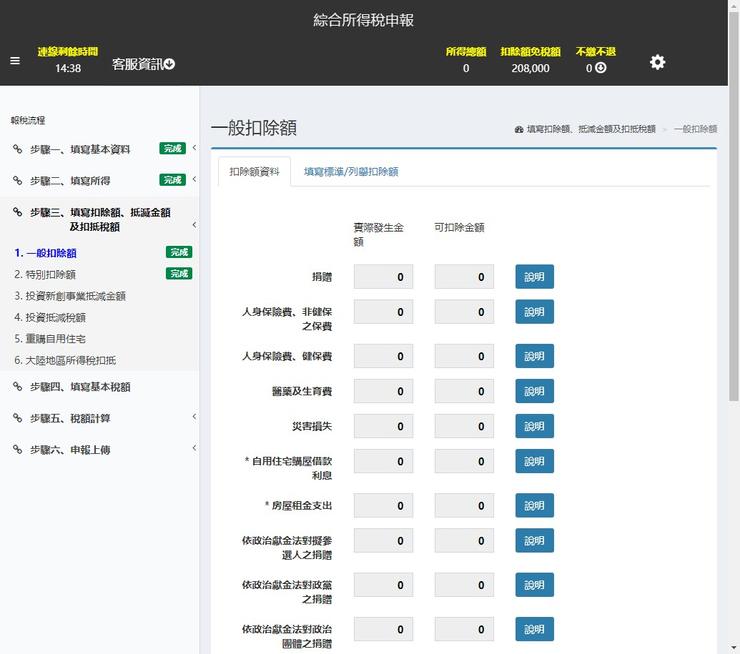Click the 房屋租金支出 actual amount field

383,506
